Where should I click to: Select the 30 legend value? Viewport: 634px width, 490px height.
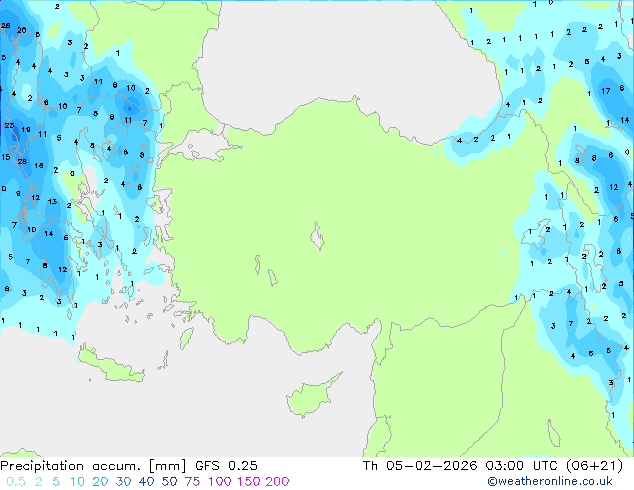(123, 482)
